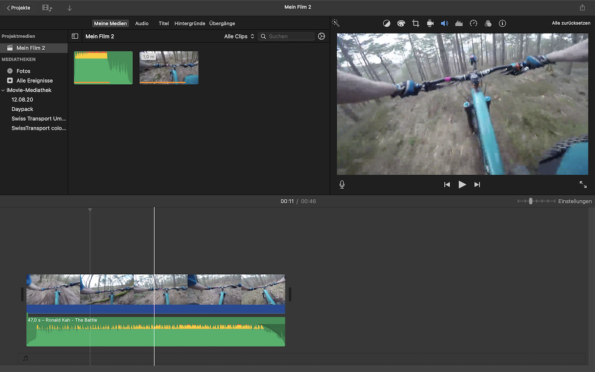
Task: Open the Alle Clips dropdown
Action: pyautogui.click(x=239, y=36)
